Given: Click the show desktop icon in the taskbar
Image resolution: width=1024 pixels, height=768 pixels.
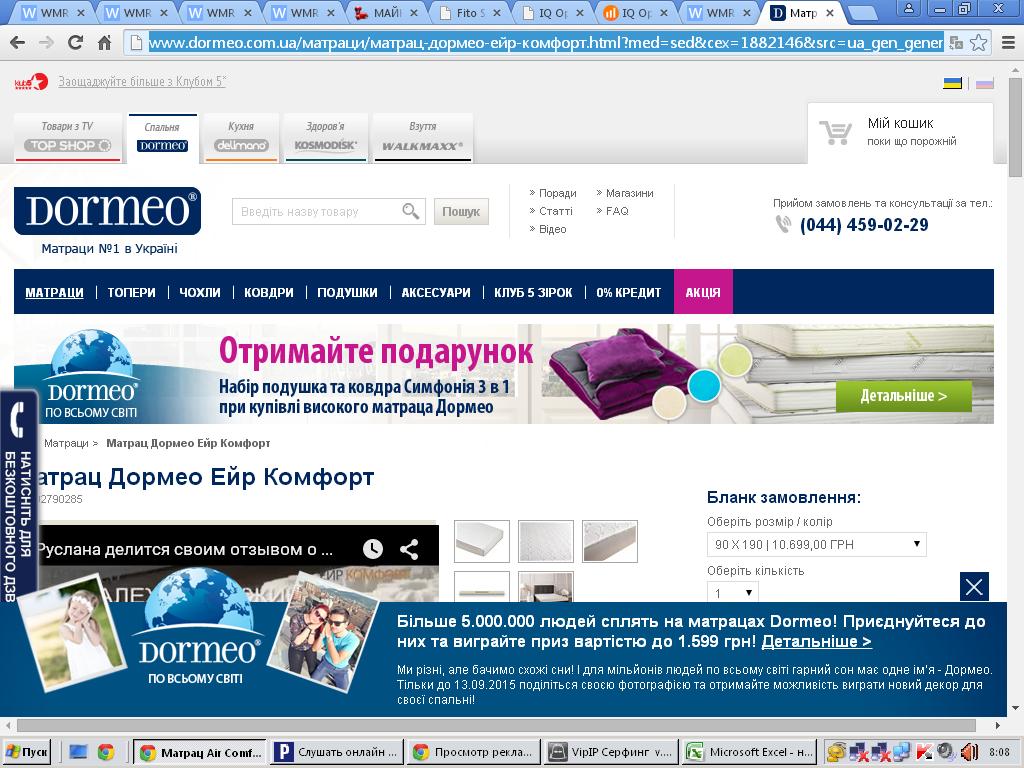Looking at the screenshot, I should click(78, 752).
